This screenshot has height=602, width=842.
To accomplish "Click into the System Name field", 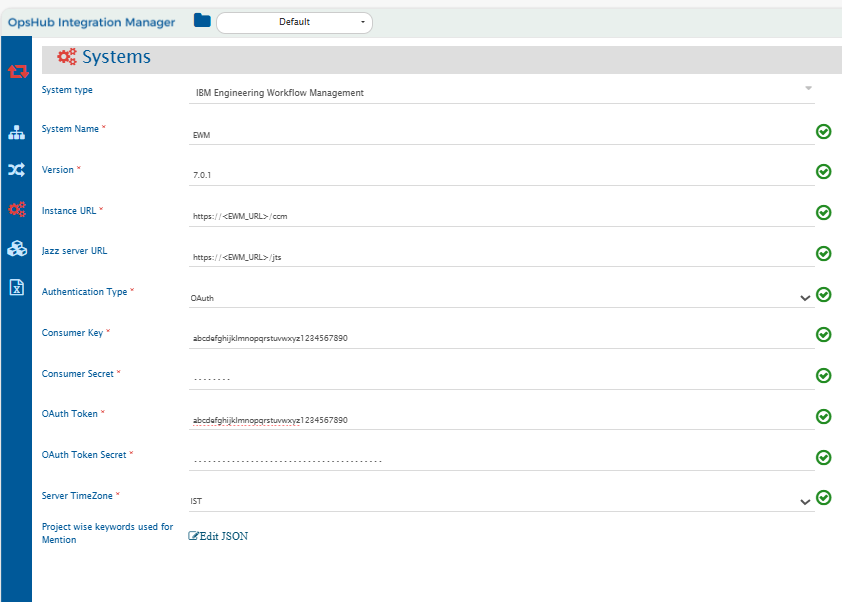I will (x=500, y=134).
